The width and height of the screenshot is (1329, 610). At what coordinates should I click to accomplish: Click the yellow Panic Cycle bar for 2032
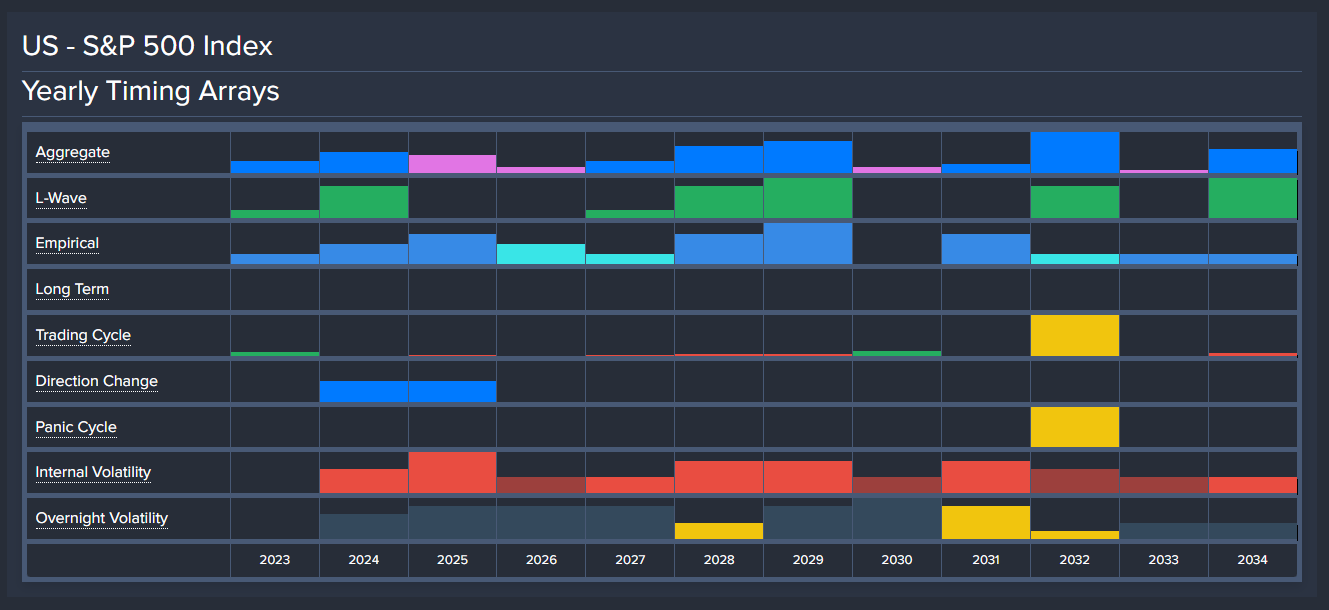pyautogui.click(x=1075, y=427)
